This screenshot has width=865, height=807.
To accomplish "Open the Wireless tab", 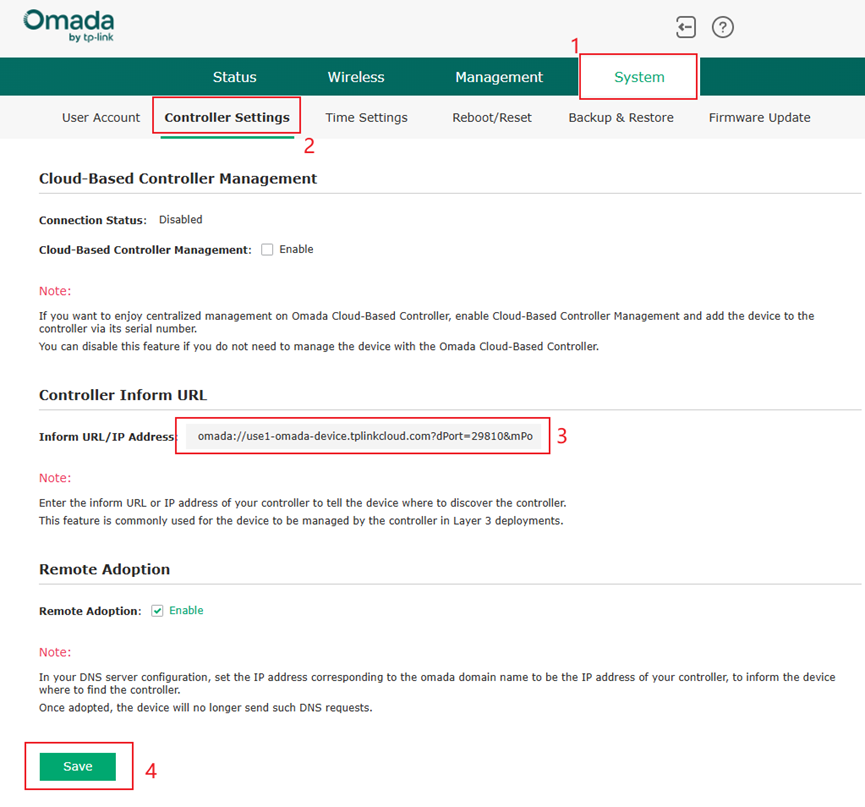I will 356,77.
